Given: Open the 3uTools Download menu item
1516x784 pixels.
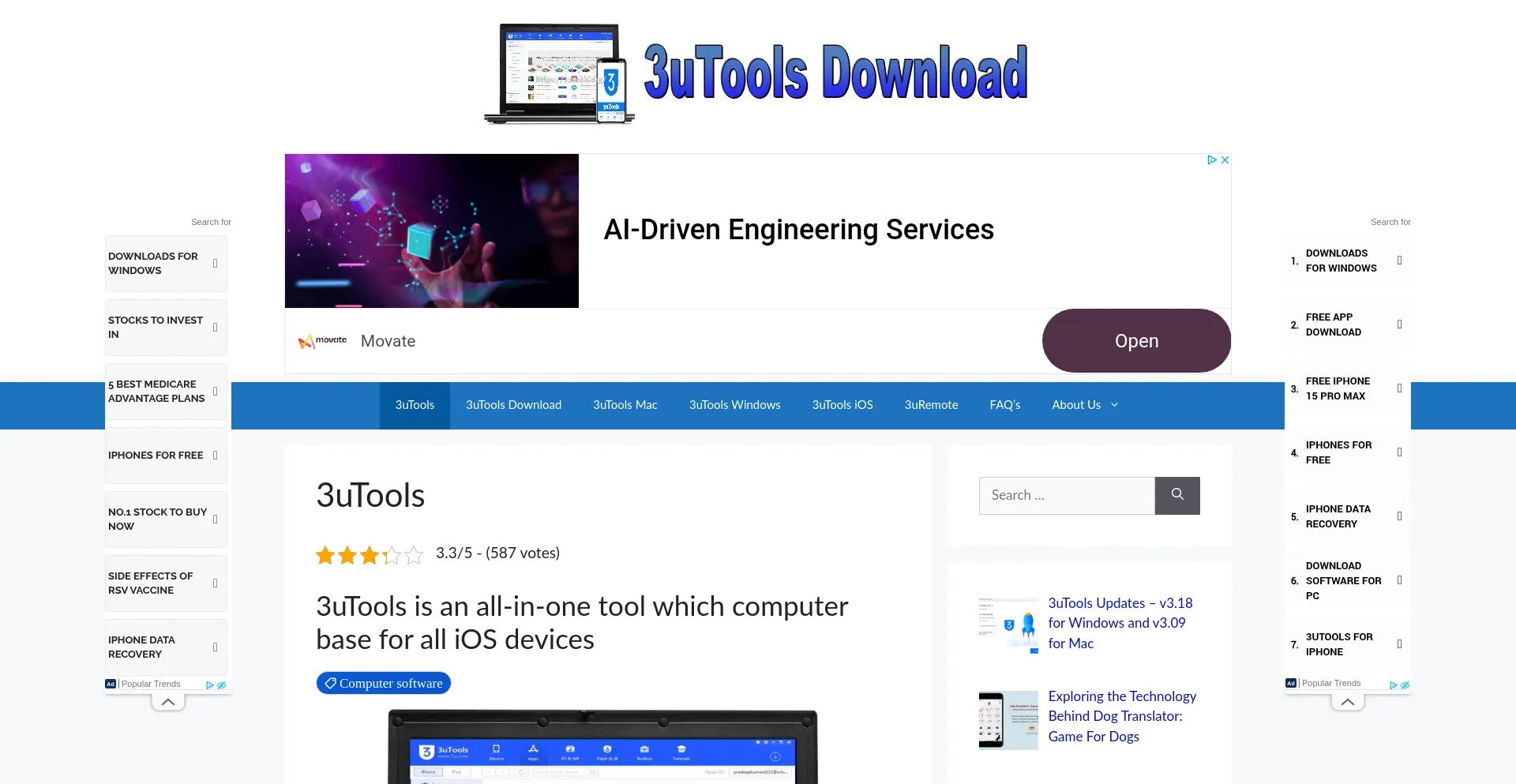Looking at the screenshot, I should click(513, 405).
